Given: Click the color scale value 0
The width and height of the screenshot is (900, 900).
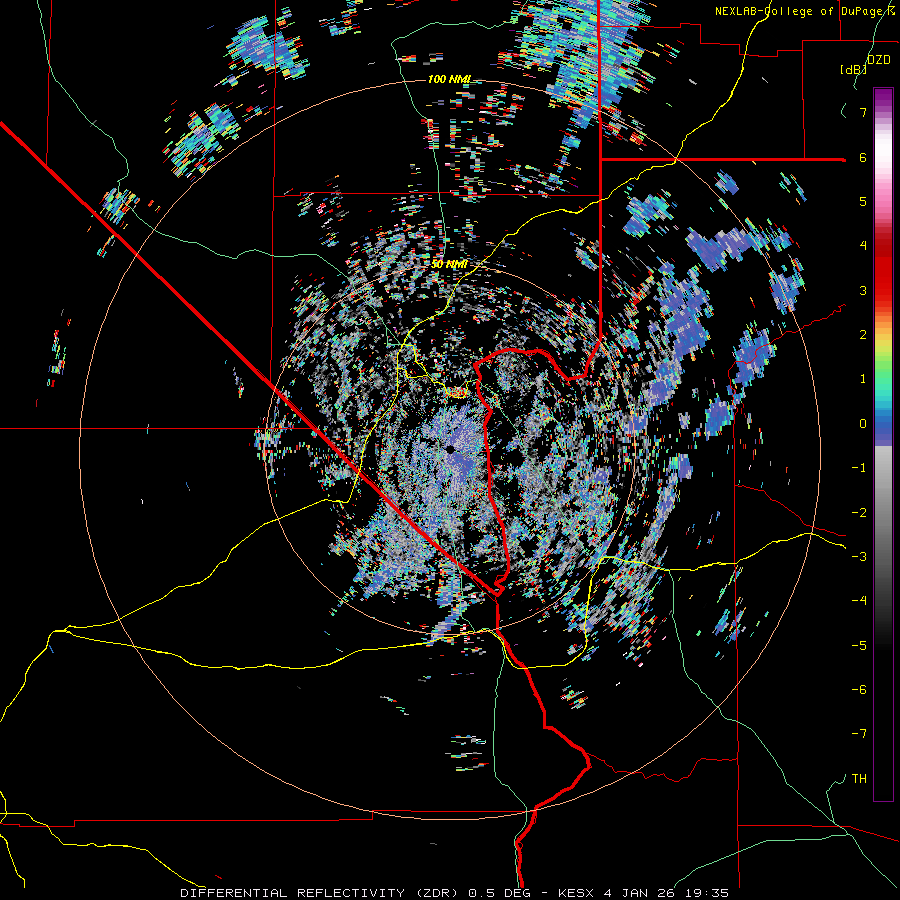Looking at the screenshot, I should coord(863,424).
